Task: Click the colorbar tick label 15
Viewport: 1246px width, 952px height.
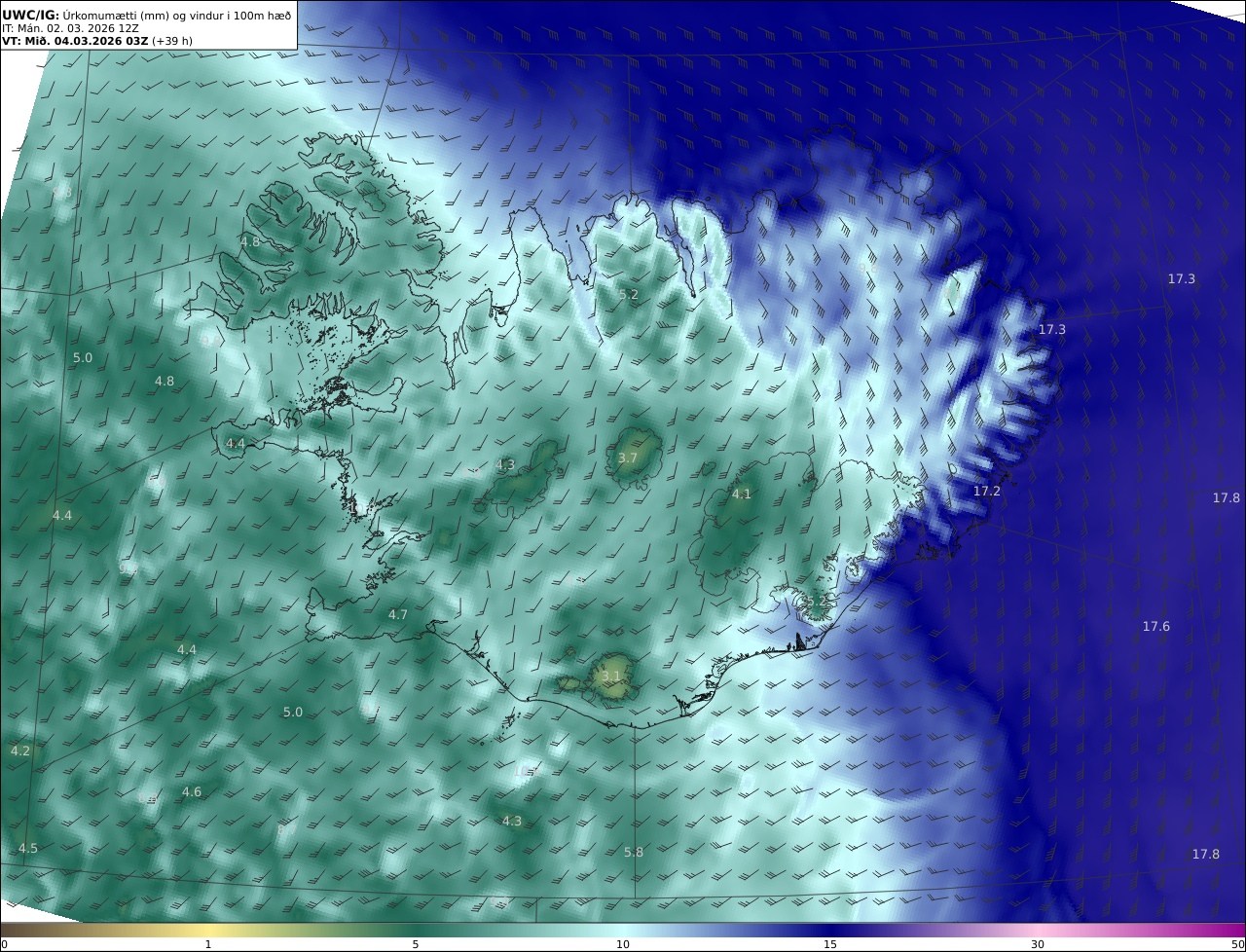Action: pyautogui.click(x=830, y=944)
